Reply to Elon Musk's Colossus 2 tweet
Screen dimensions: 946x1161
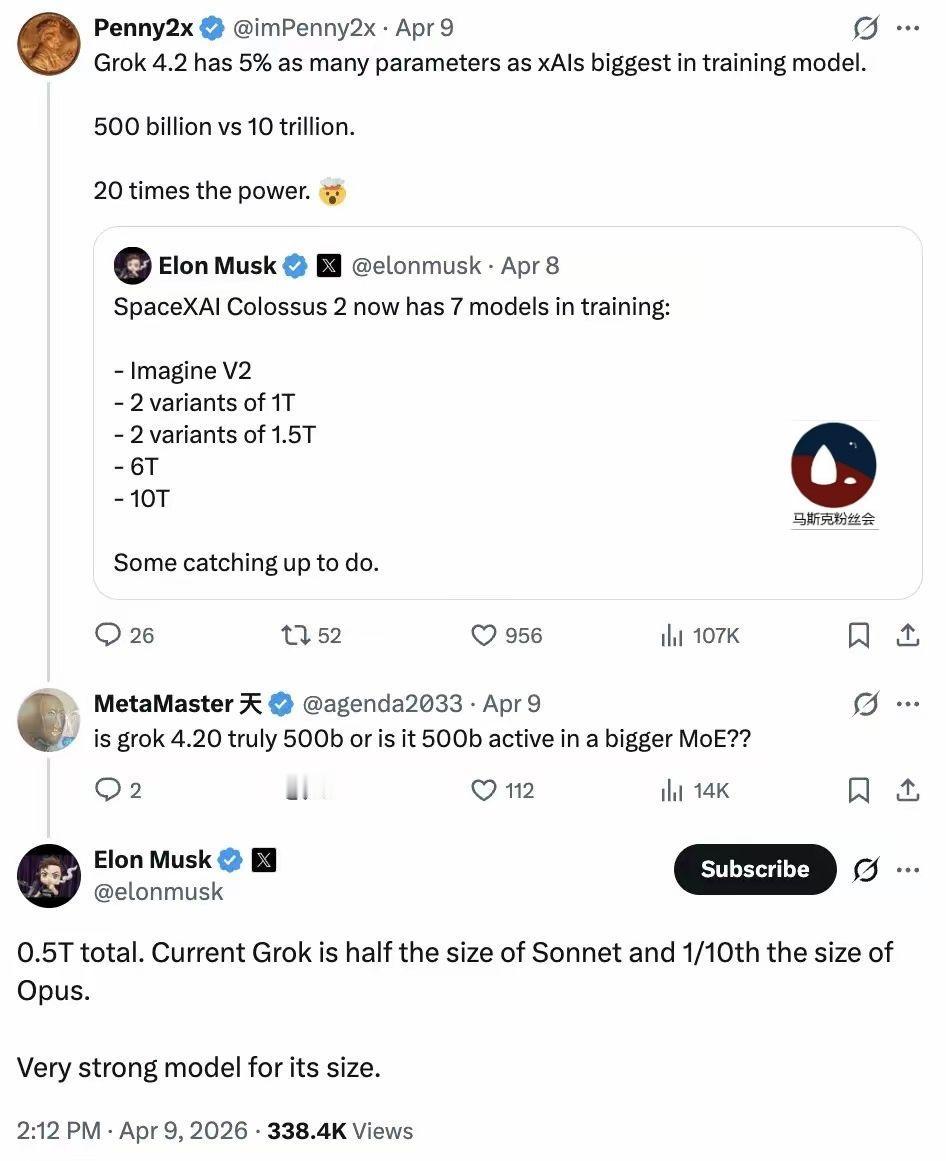pyautogui.click(x=109, y=635)
